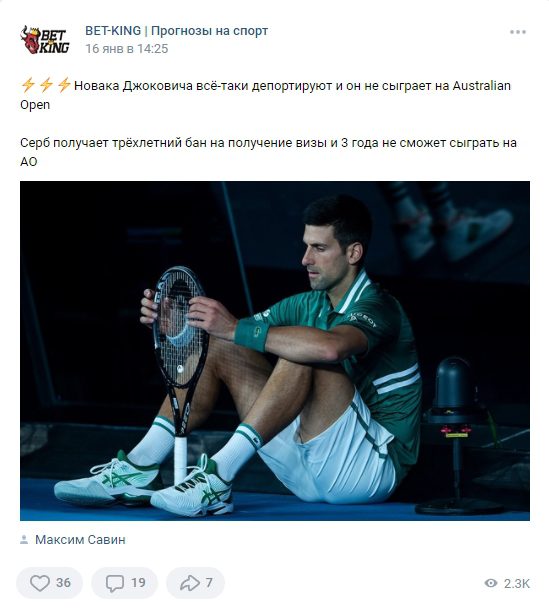This screenshot has width=549, height=610.
Task: Click the word Open in post text
Action: 35,105
